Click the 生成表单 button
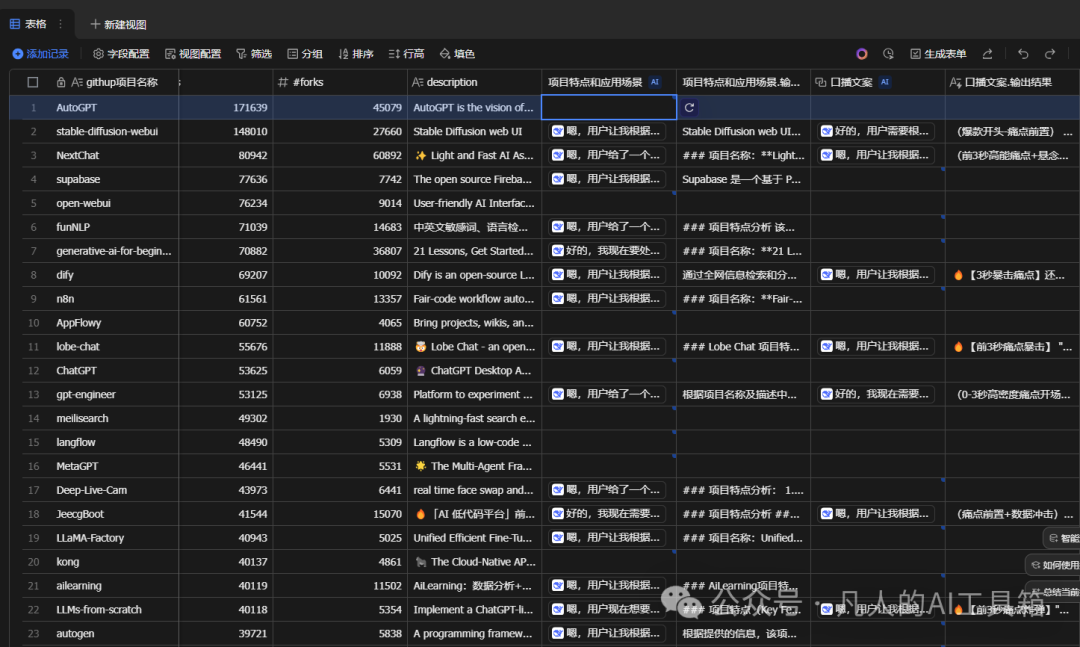This screenshot has height=647, width=1080. coord(938,54)
